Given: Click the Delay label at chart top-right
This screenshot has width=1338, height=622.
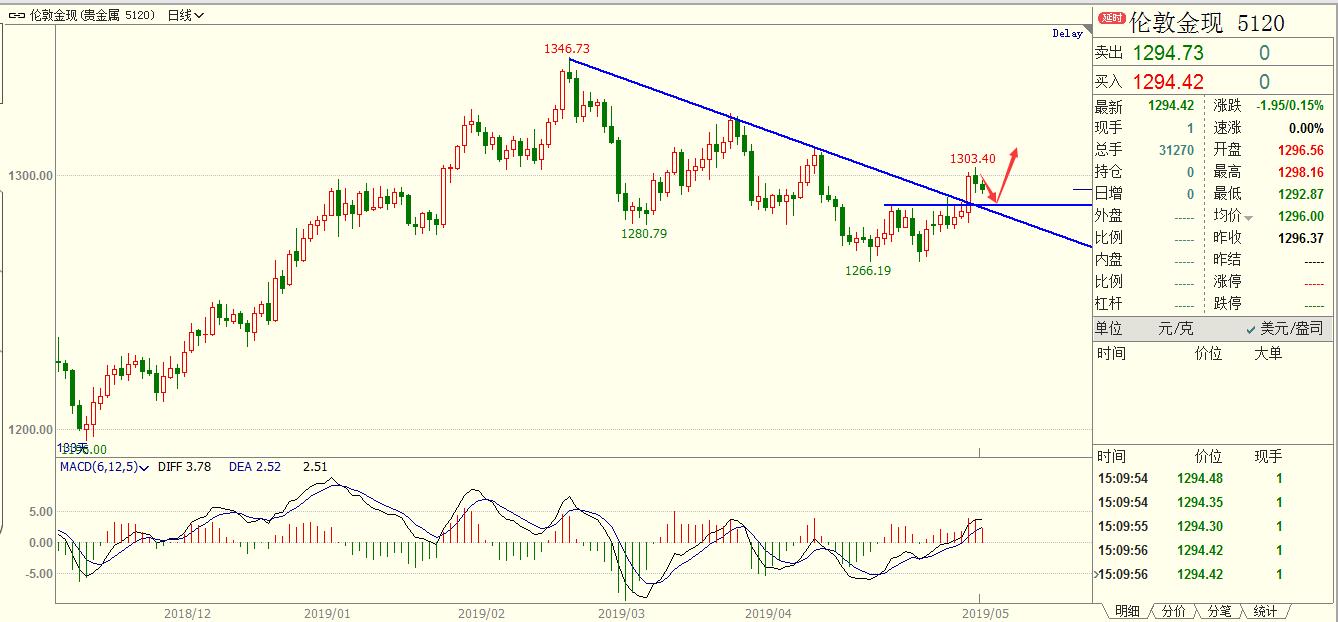Looking at the screenshot, I should (1067, 33).
